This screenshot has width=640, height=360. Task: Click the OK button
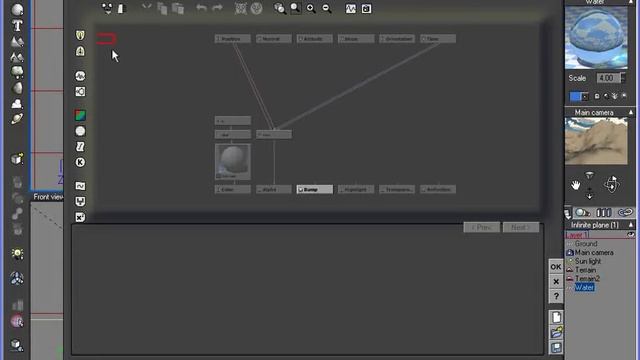pos(556,267)
